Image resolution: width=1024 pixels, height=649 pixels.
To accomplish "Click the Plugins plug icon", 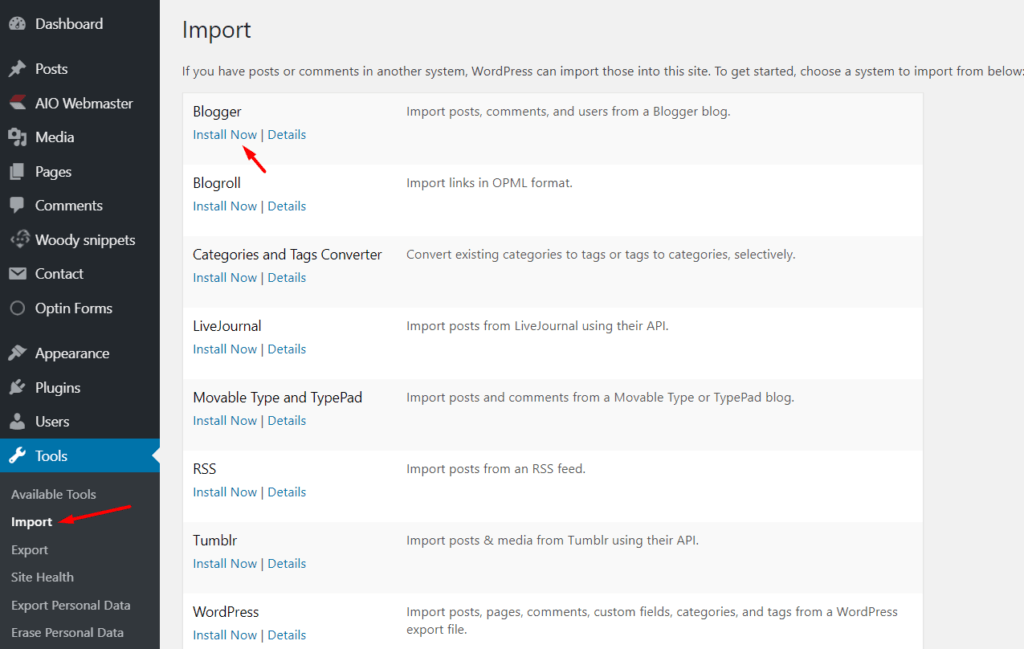I will [x=17, y=388].
